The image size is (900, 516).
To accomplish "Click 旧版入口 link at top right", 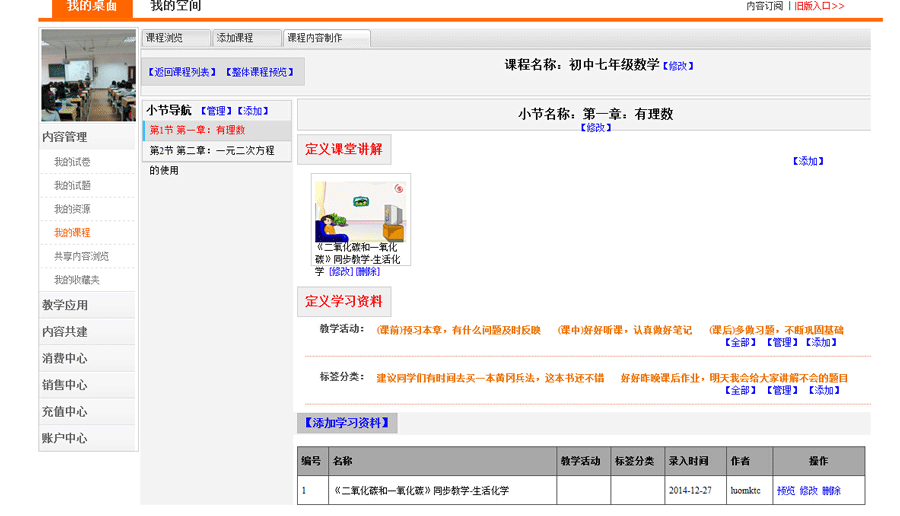I will (819, 6).
